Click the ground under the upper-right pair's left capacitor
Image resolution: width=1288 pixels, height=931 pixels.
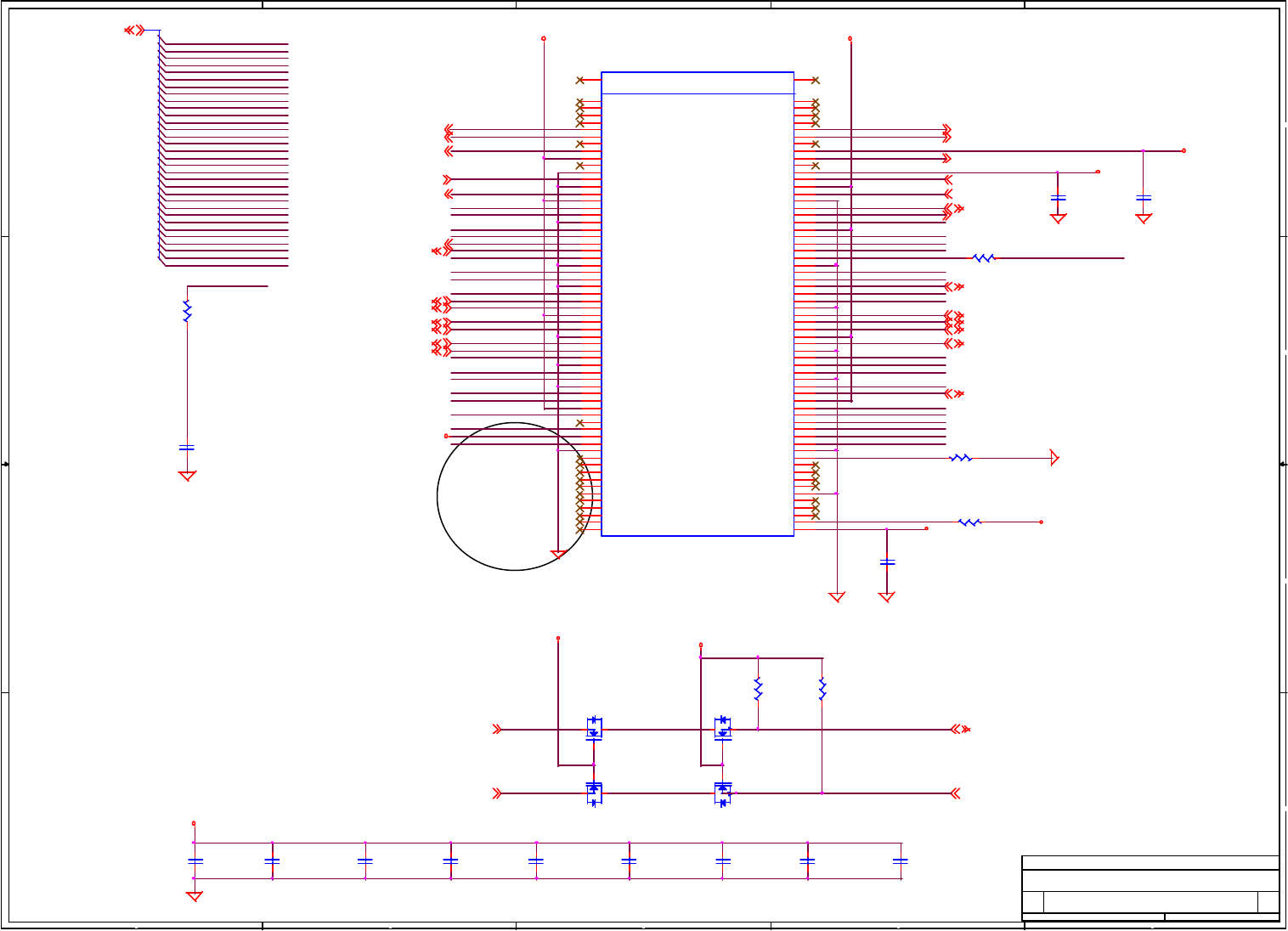(1058, 218)
